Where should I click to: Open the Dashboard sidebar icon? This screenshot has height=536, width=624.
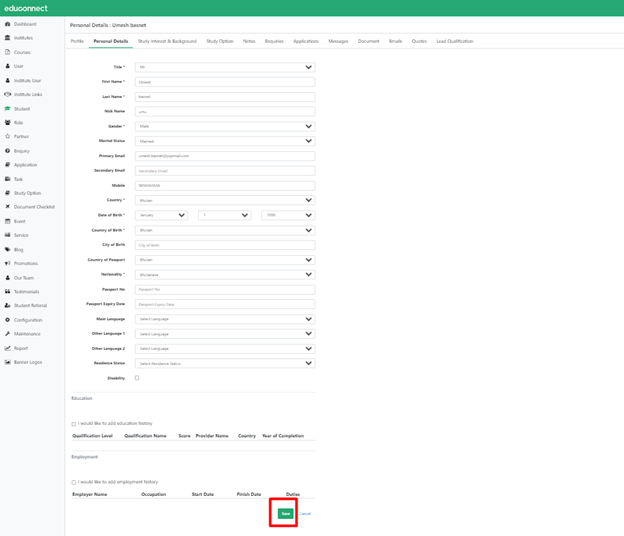(x=7, y=24)
